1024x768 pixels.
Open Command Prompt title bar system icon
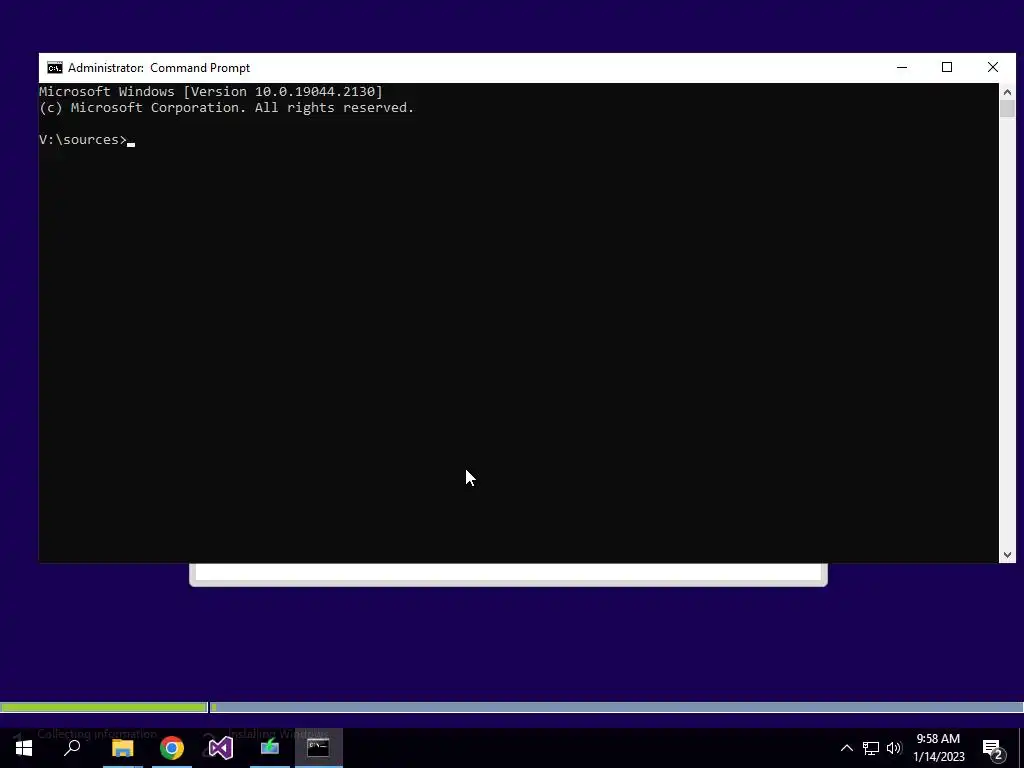[x=55, y=68]
